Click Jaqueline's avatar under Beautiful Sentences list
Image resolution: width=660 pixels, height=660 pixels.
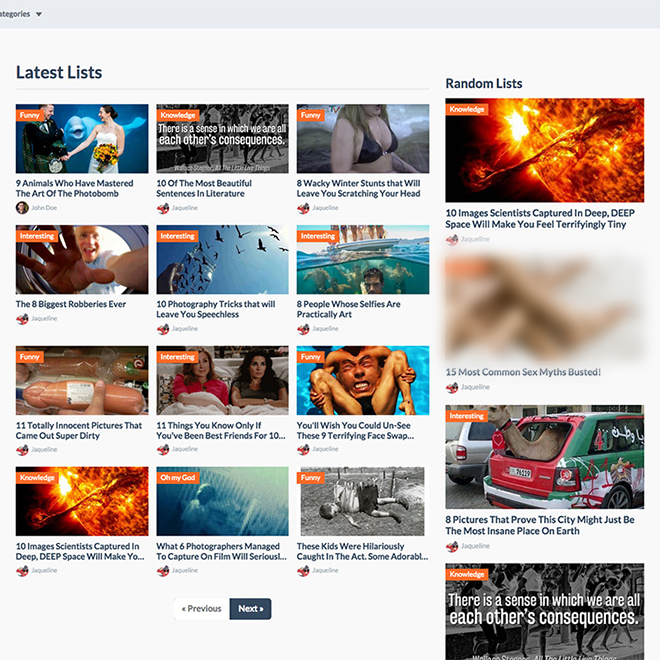(x=163, y=208)
